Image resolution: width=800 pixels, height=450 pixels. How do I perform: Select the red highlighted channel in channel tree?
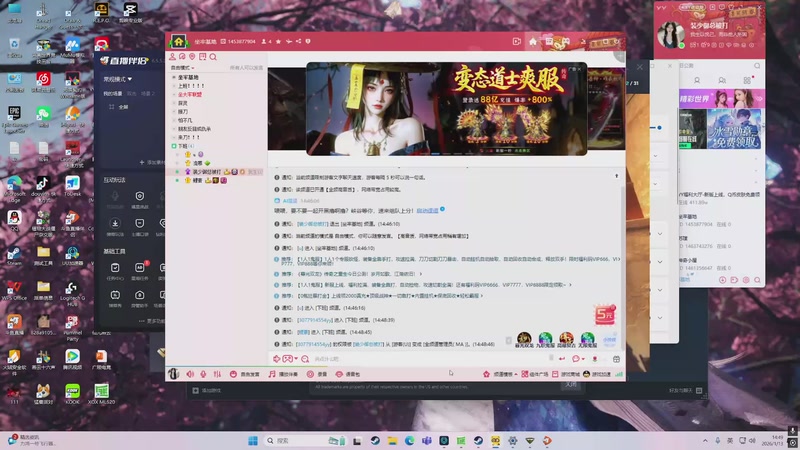tap(190, 94)
